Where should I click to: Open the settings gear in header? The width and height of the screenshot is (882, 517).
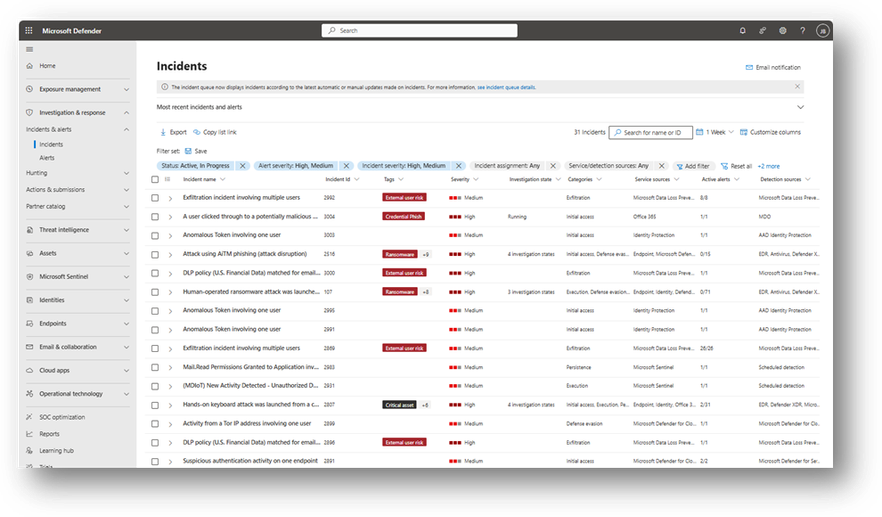[x=782, y=31]
